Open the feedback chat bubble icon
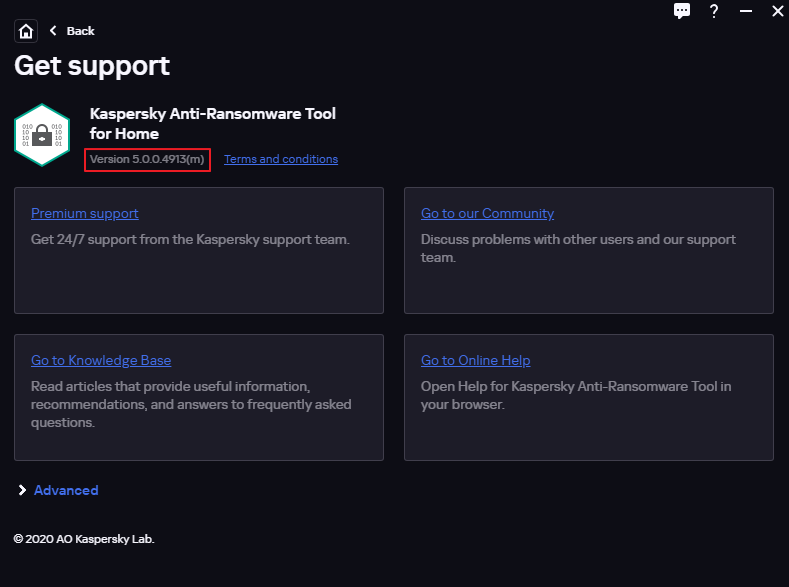The image size is (789, 587). (682, 11)
